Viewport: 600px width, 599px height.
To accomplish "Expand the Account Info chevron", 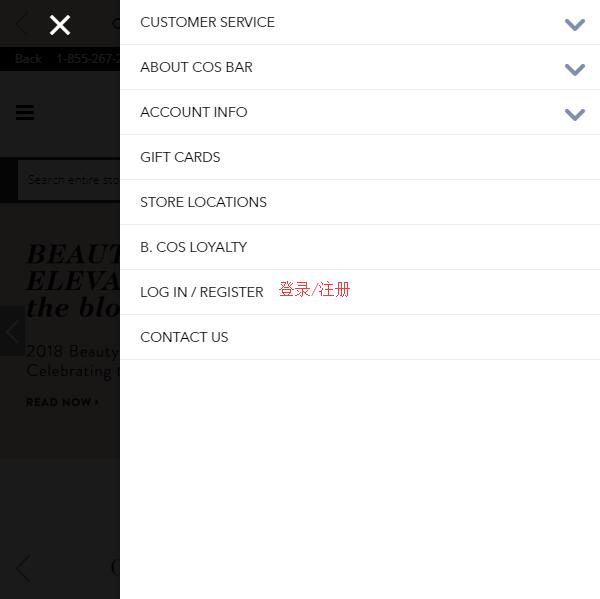I will (x=575, y=114).
